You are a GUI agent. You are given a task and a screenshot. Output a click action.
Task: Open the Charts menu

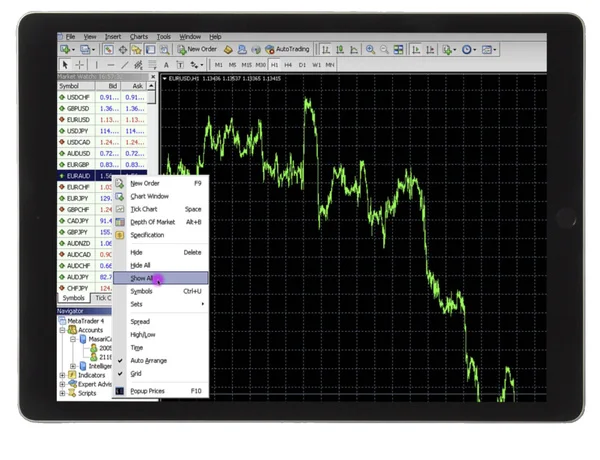tap(139, 37)
